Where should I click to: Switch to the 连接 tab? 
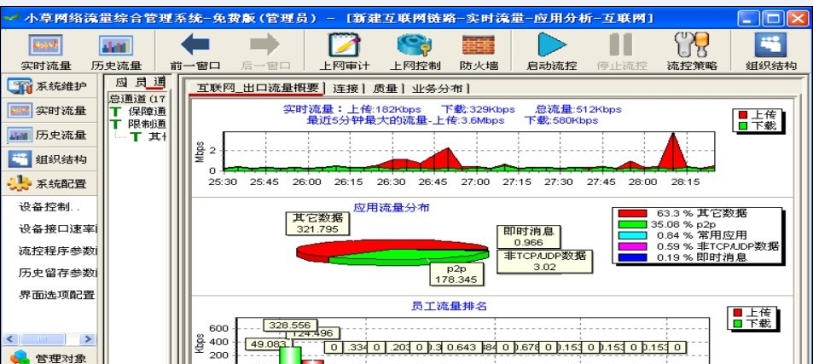[346, 89]
